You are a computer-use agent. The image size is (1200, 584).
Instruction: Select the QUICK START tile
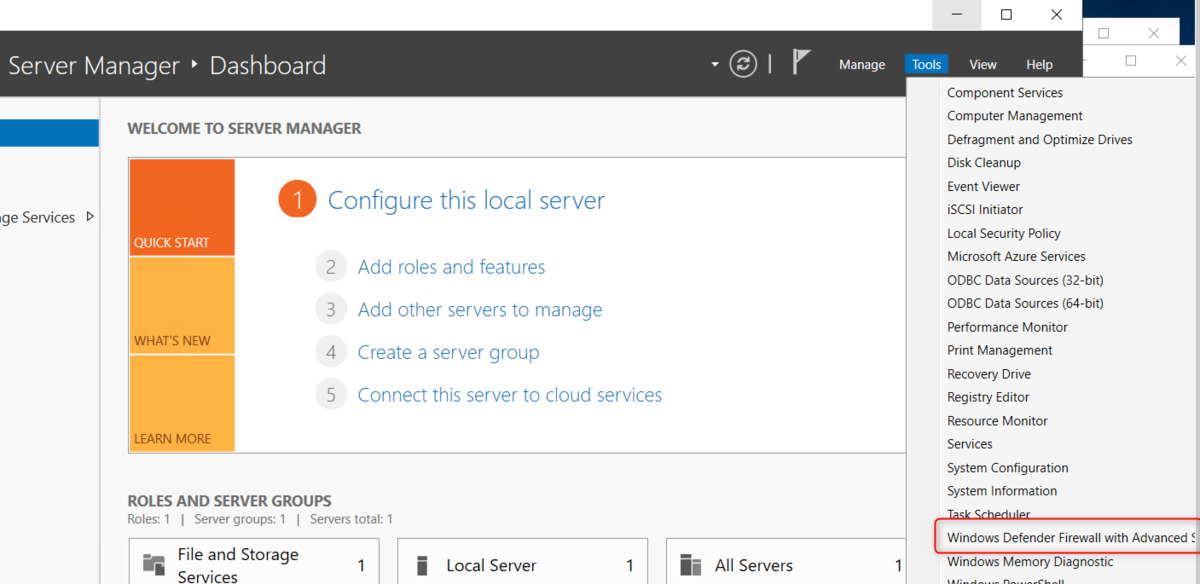coord(181,207)
